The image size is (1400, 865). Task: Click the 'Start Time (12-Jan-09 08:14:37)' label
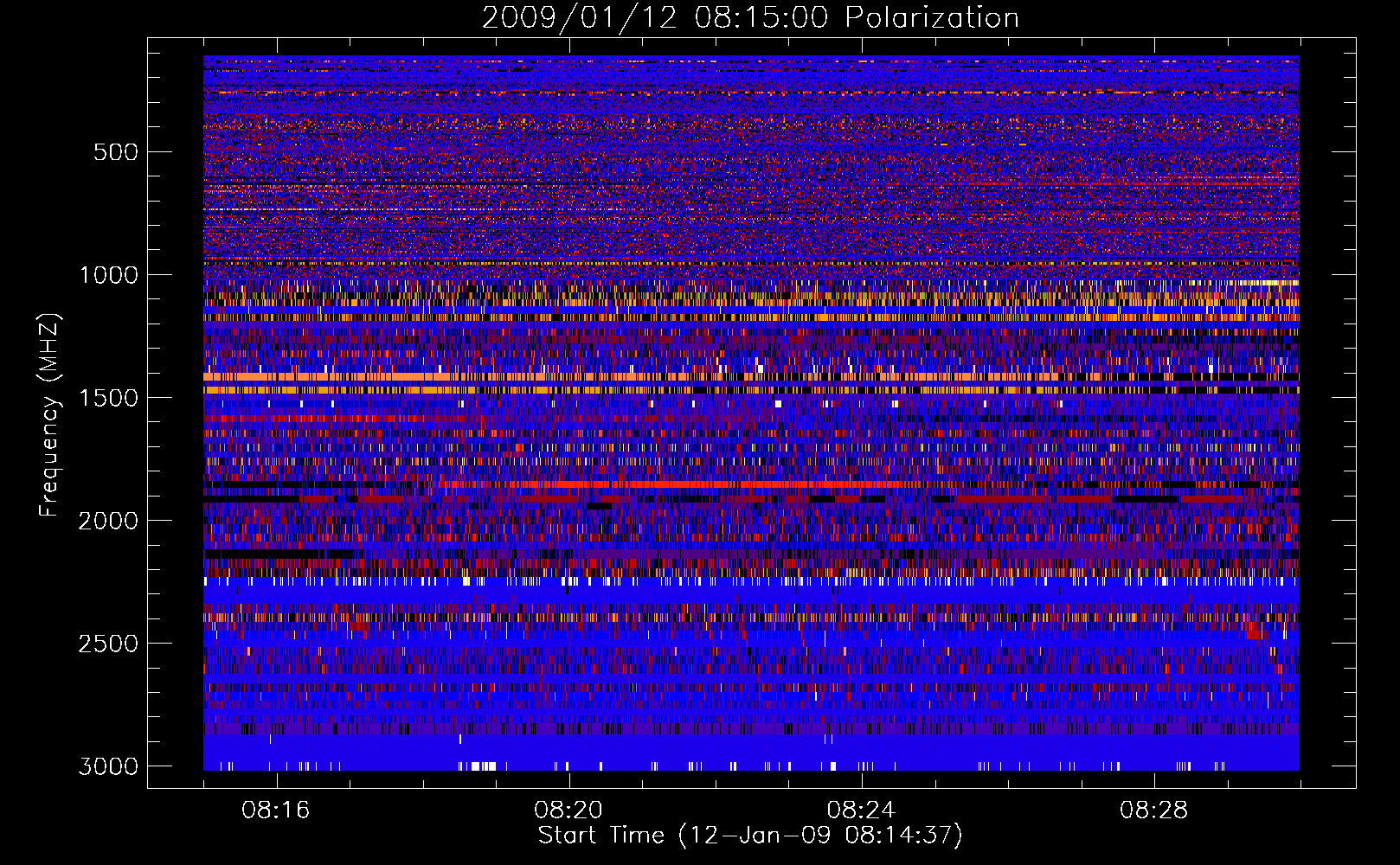pyautogui.click(x=750, y=836)
